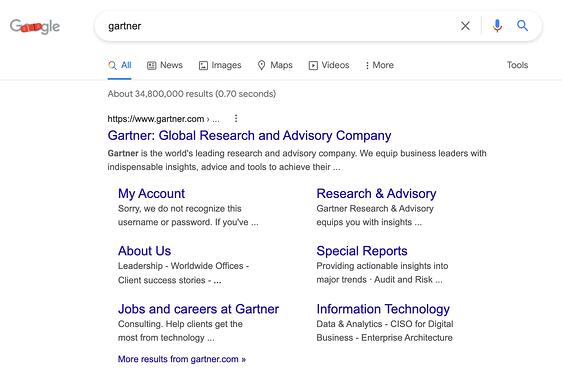Click 'Sorry, we do not recognize this' text
The width and height of the screenshot is (562, 383).
pos(180,209)
